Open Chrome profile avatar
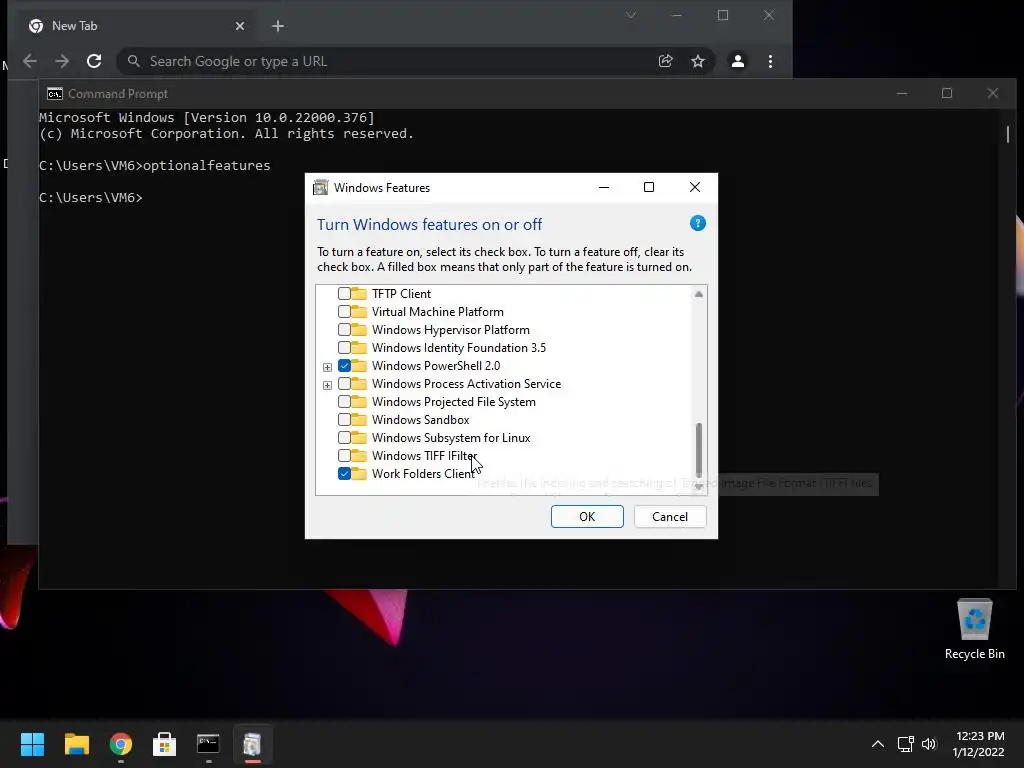Viewport: 1024px width, 768px height. [737, 61]
